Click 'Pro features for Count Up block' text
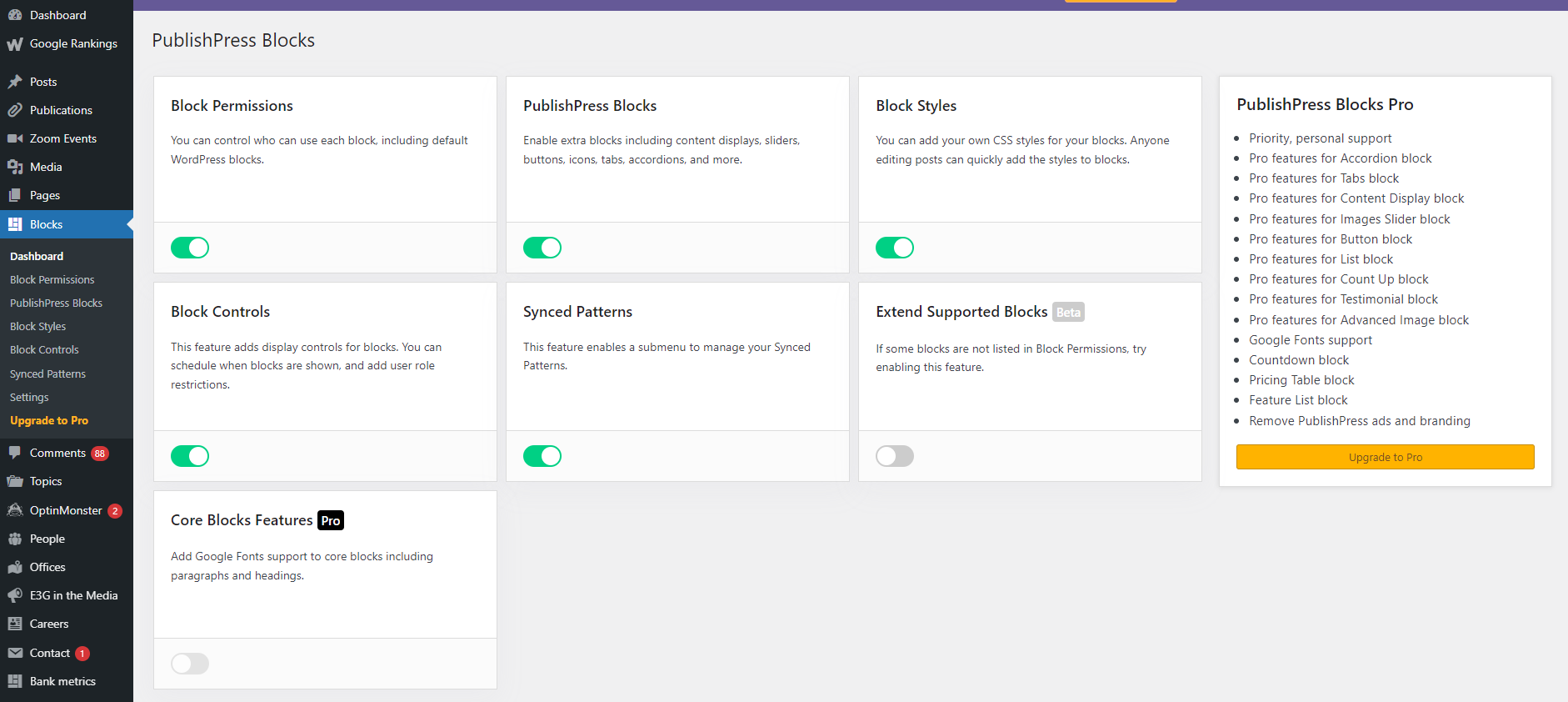This screenshot has height=702, width=1568. (x=1338, y=279)
